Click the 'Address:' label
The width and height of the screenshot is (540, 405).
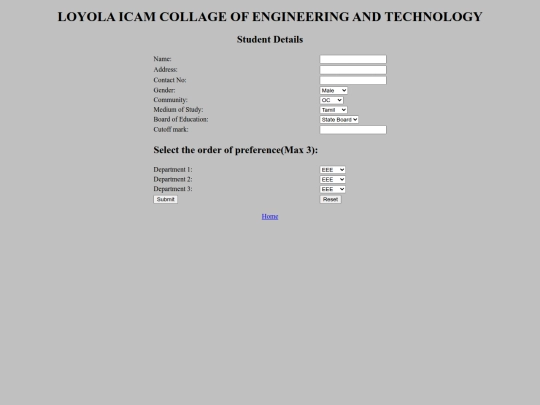point(165,70)
